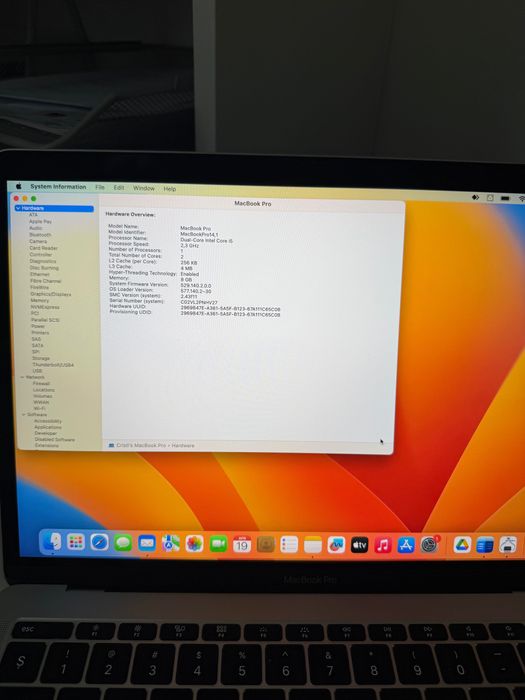
Task: Open the Edit menu
Action: coord(119,188)
